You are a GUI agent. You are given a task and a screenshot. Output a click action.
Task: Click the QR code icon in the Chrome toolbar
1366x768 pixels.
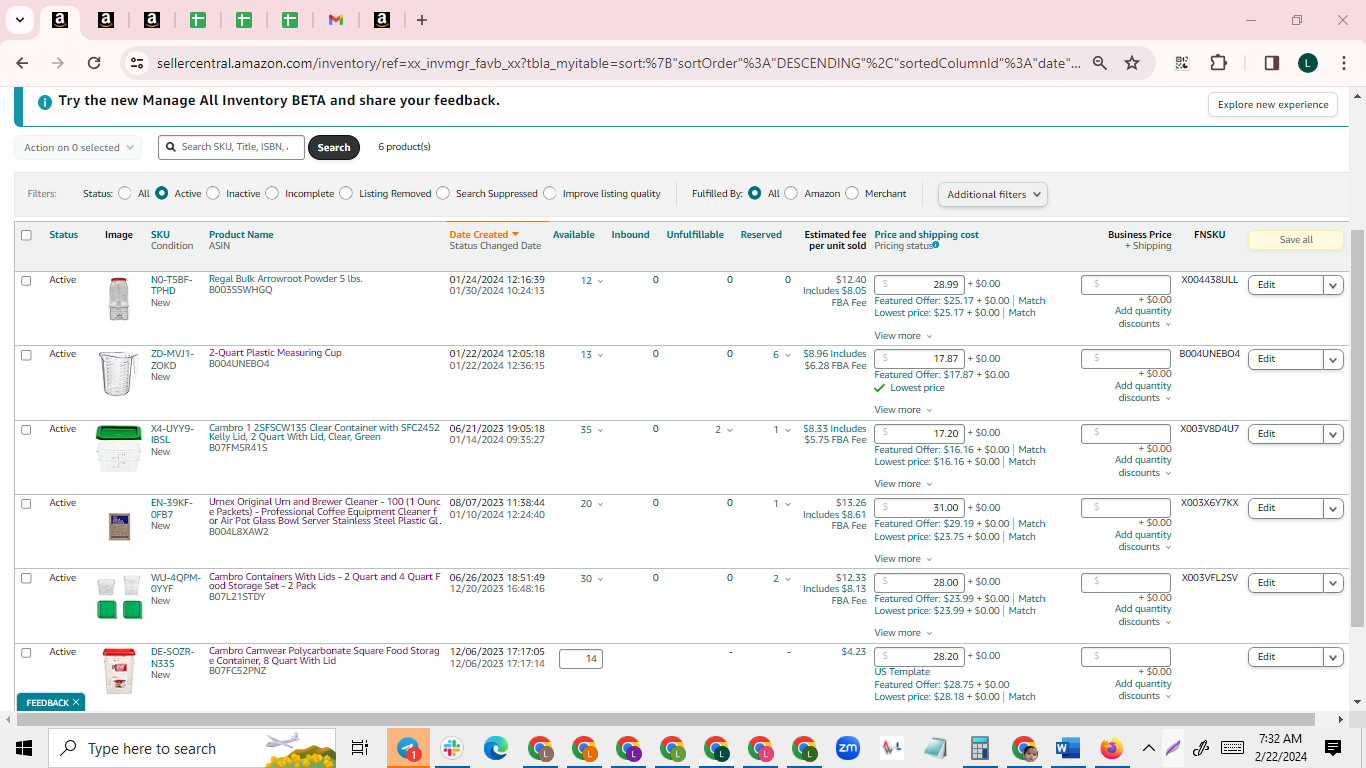[1182, 63]
